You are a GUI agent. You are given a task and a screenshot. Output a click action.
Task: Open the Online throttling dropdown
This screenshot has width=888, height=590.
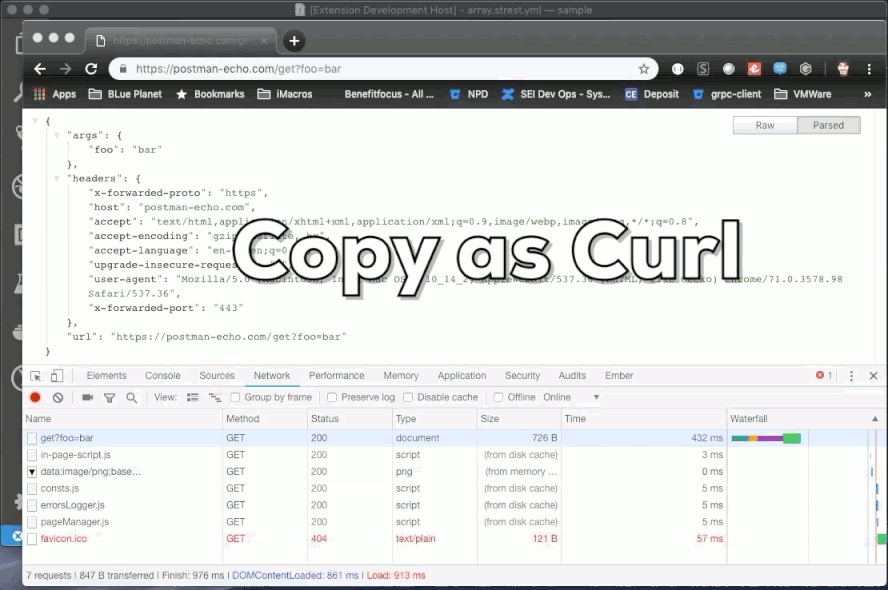(x=571, y=397)
